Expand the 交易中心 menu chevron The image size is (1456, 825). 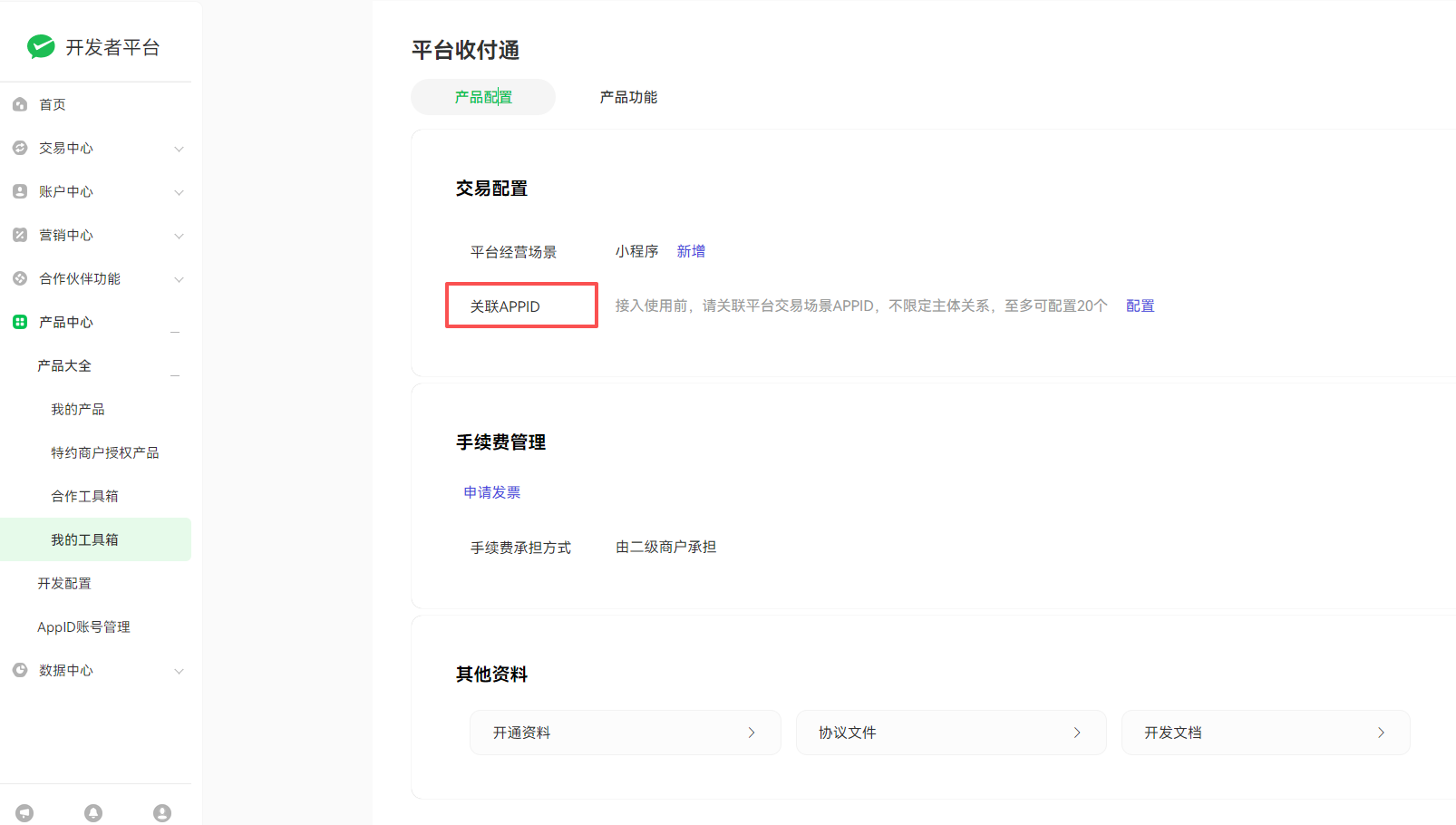click(x=179, y=149)
